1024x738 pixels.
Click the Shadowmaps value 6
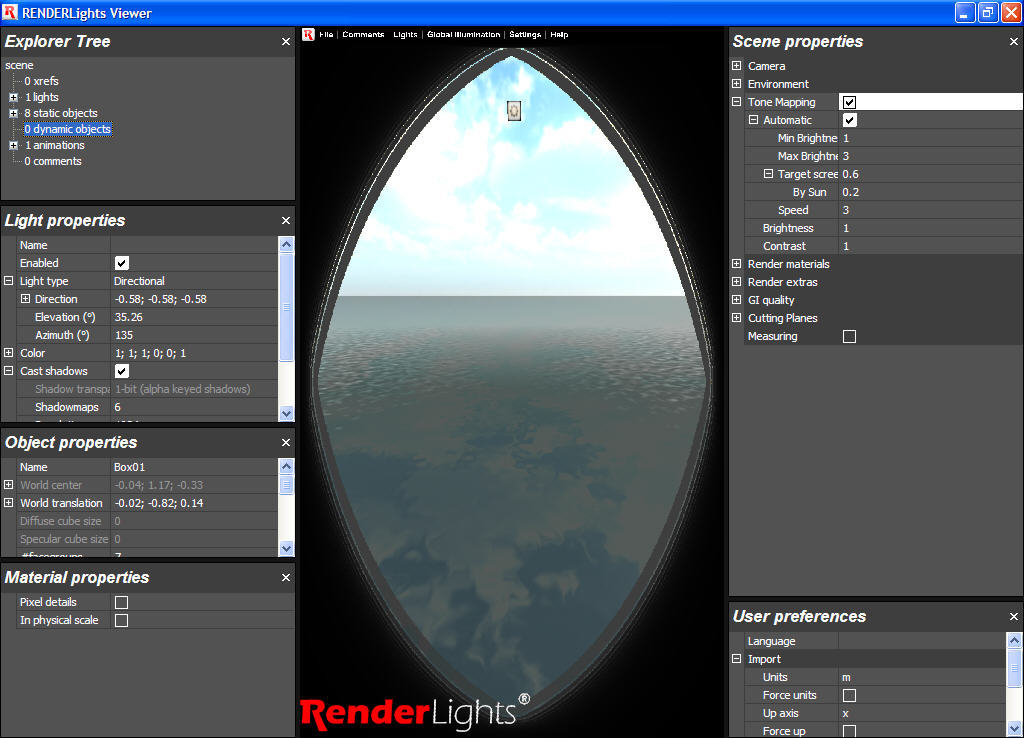point(194,407)
